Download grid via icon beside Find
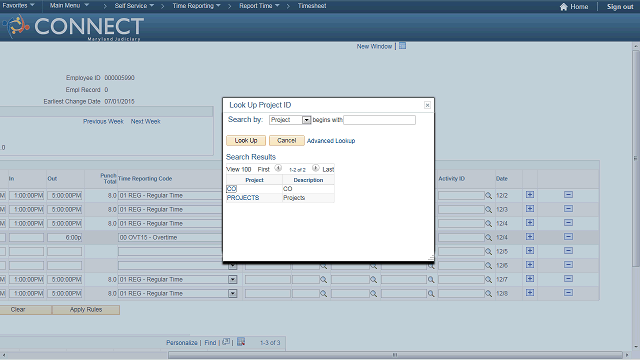The height and width of the screenshot is (360, 640). tap(241, 342)
